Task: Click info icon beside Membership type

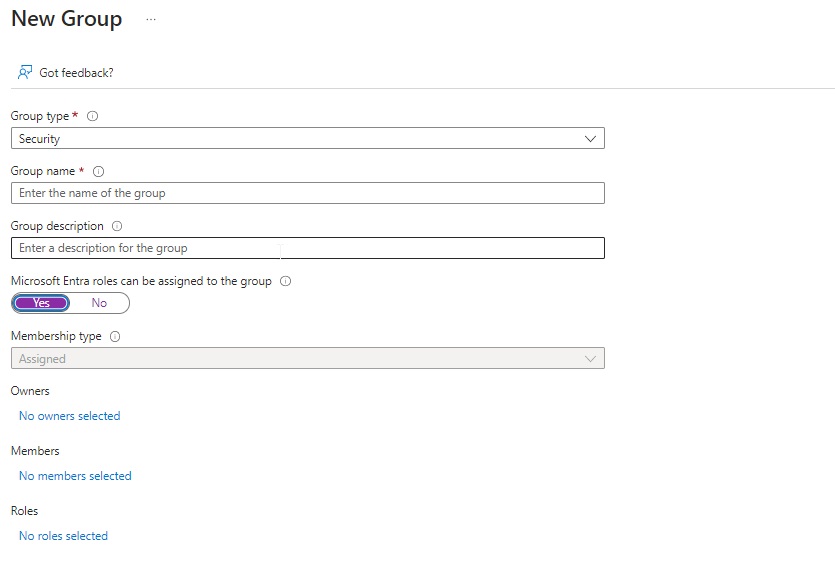Action: 115,337
